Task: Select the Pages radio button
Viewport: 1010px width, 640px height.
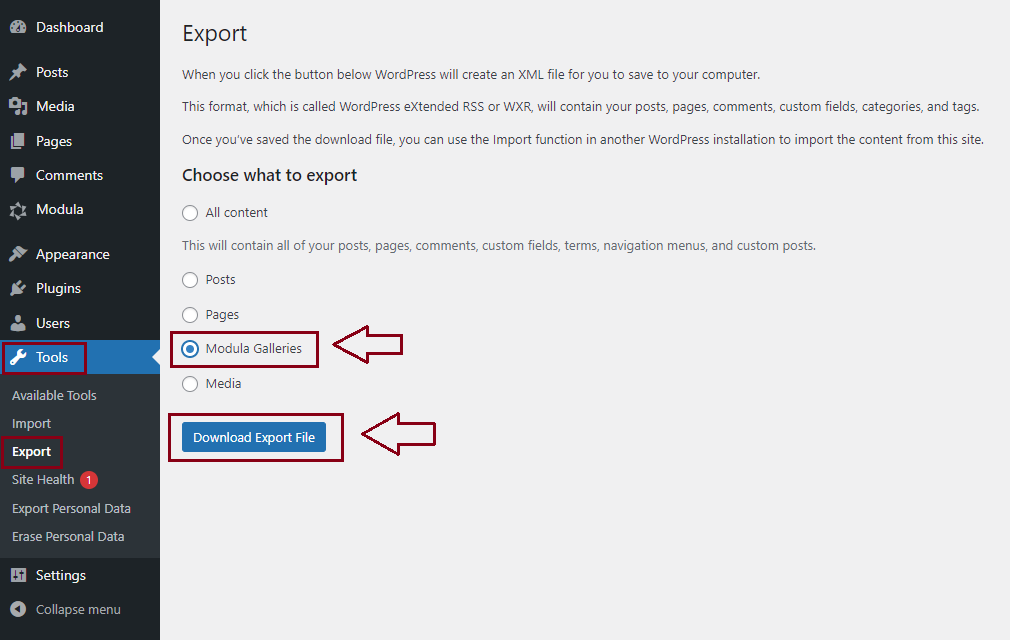Action: tap(190, 315)
